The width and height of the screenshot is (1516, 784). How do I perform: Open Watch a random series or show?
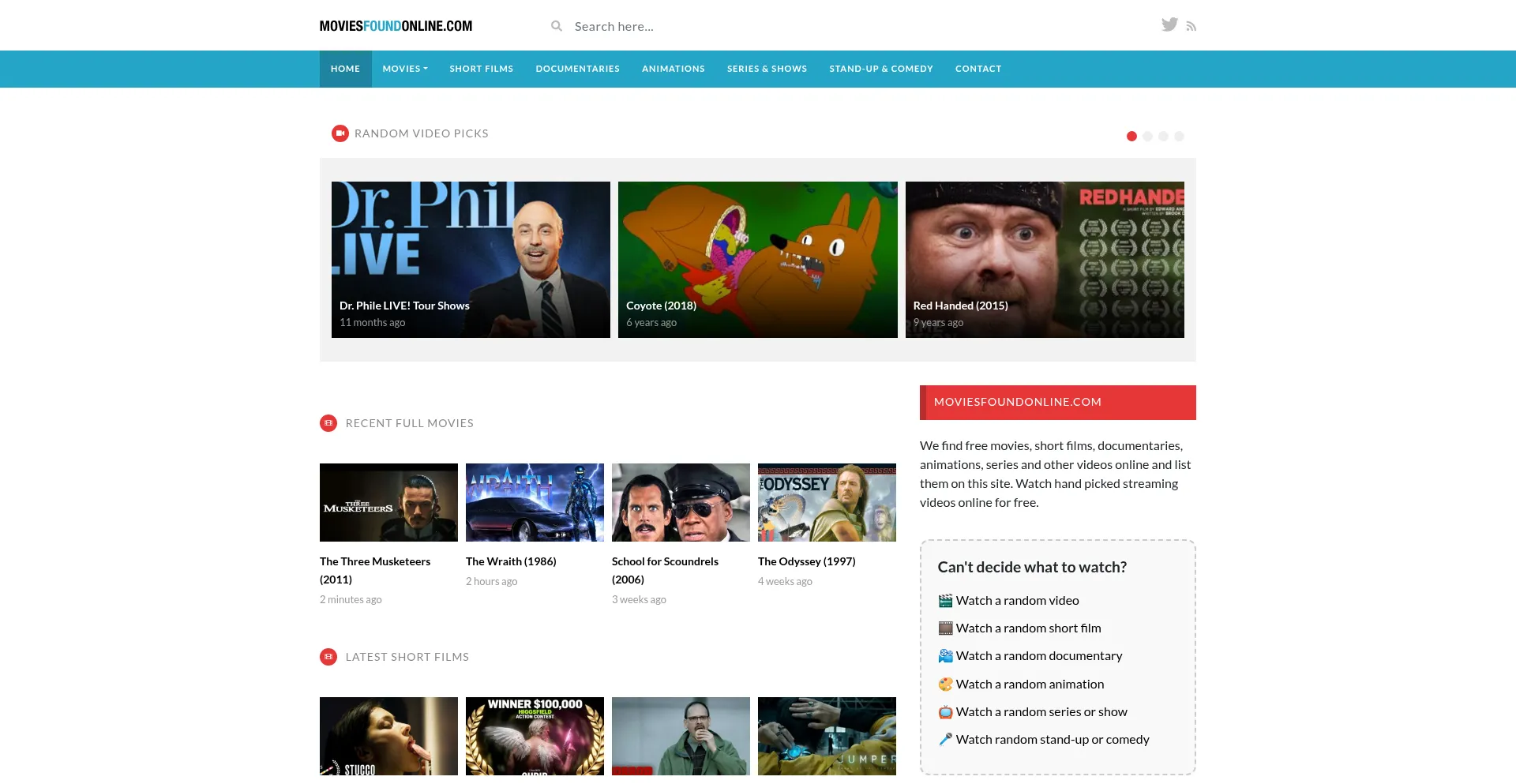1041,712
